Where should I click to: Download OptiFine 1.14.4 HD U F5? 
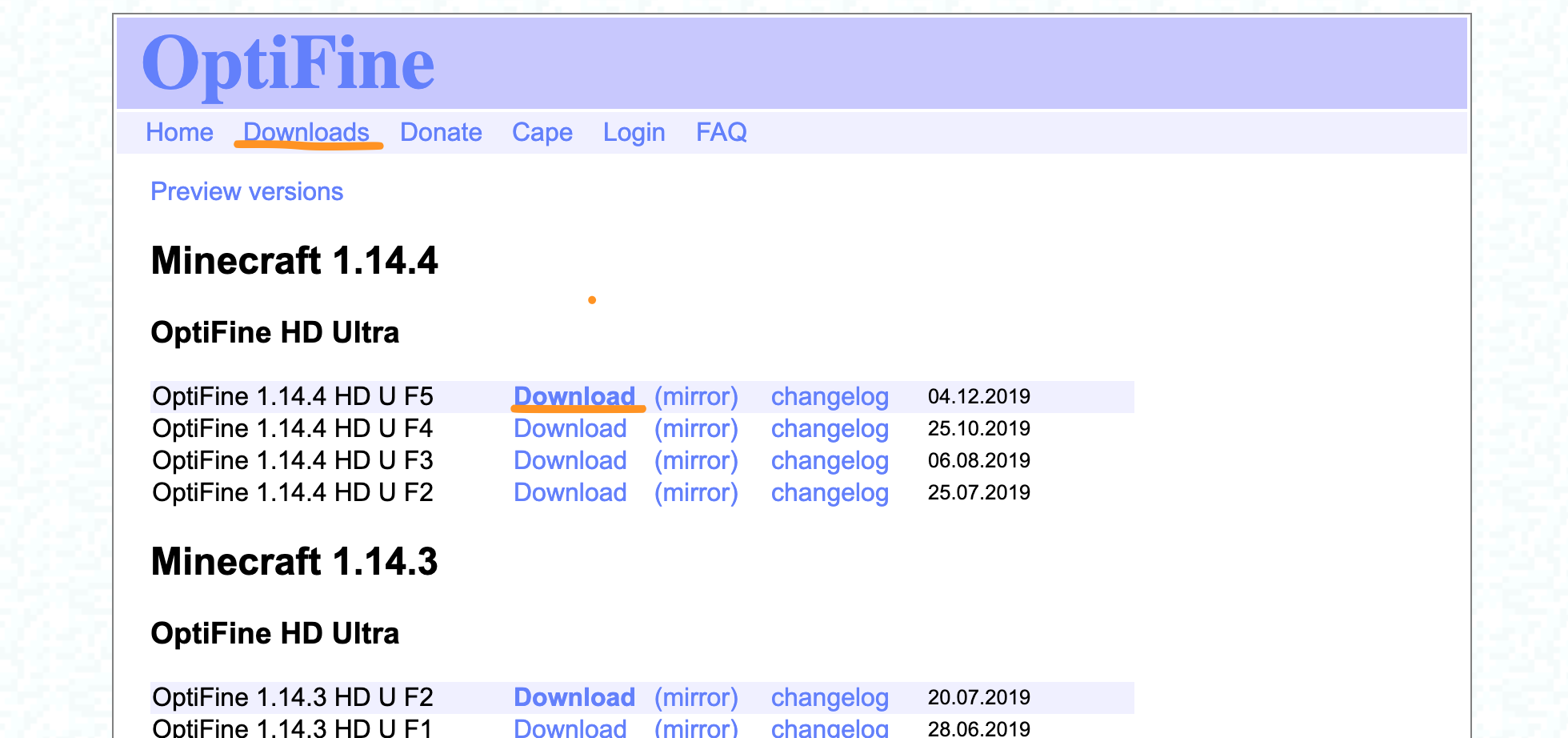click(574, 396)
